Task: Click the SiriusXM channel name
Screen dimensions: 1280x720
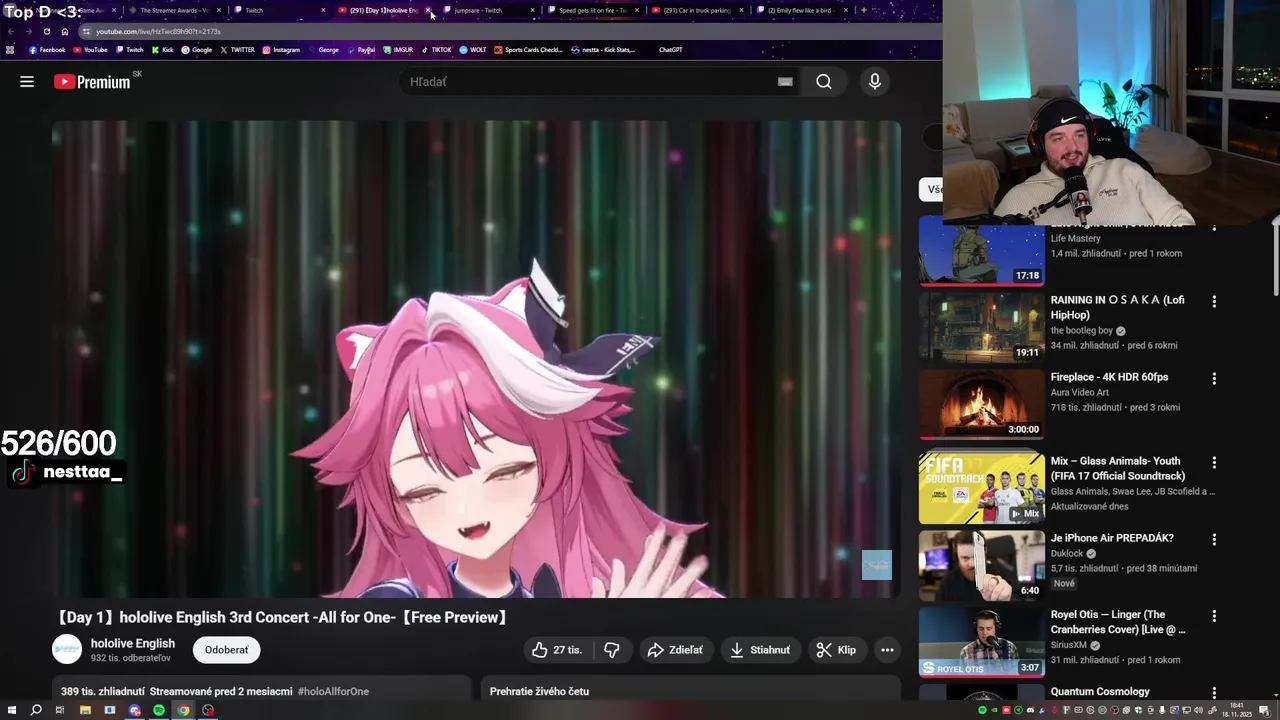Action: [1070, 646]
